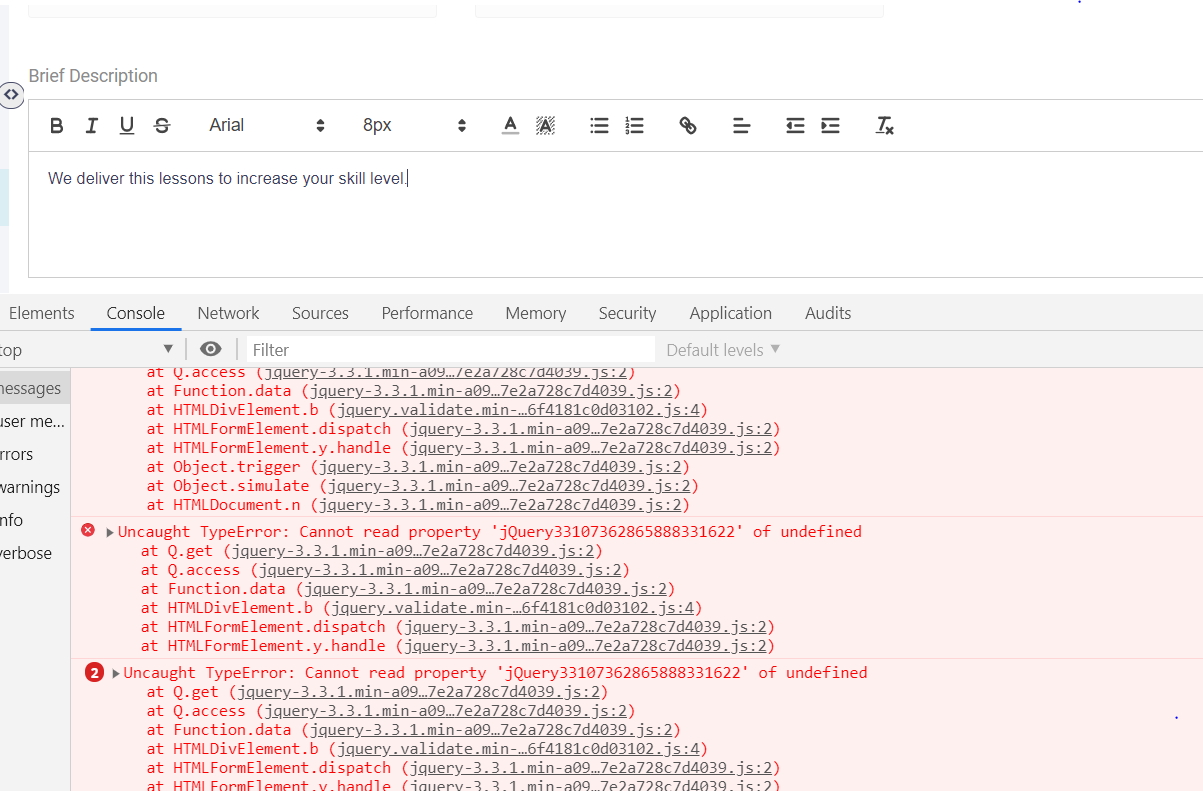This screenshot has width=1203, height=791.
Task: Open the font text color picker
Action: [510, 125]
